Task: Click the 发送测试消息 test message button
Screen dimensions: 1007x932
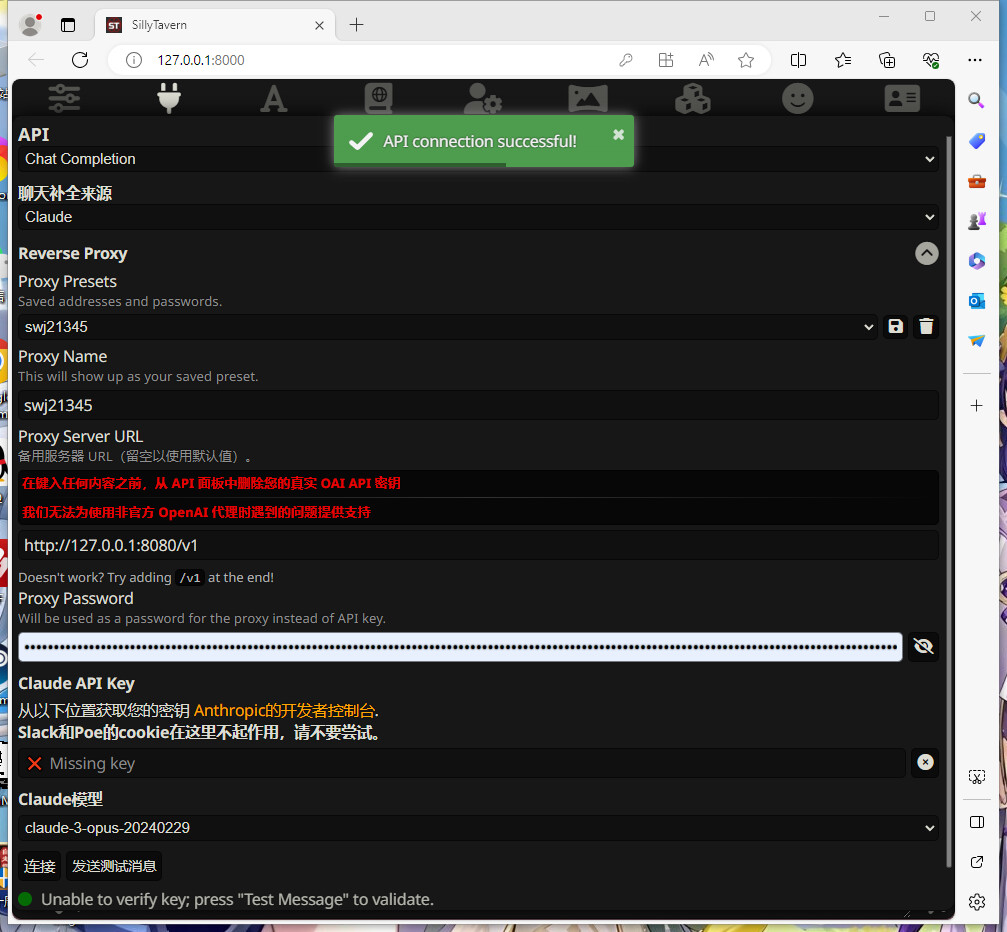Action: click(114, 866)
